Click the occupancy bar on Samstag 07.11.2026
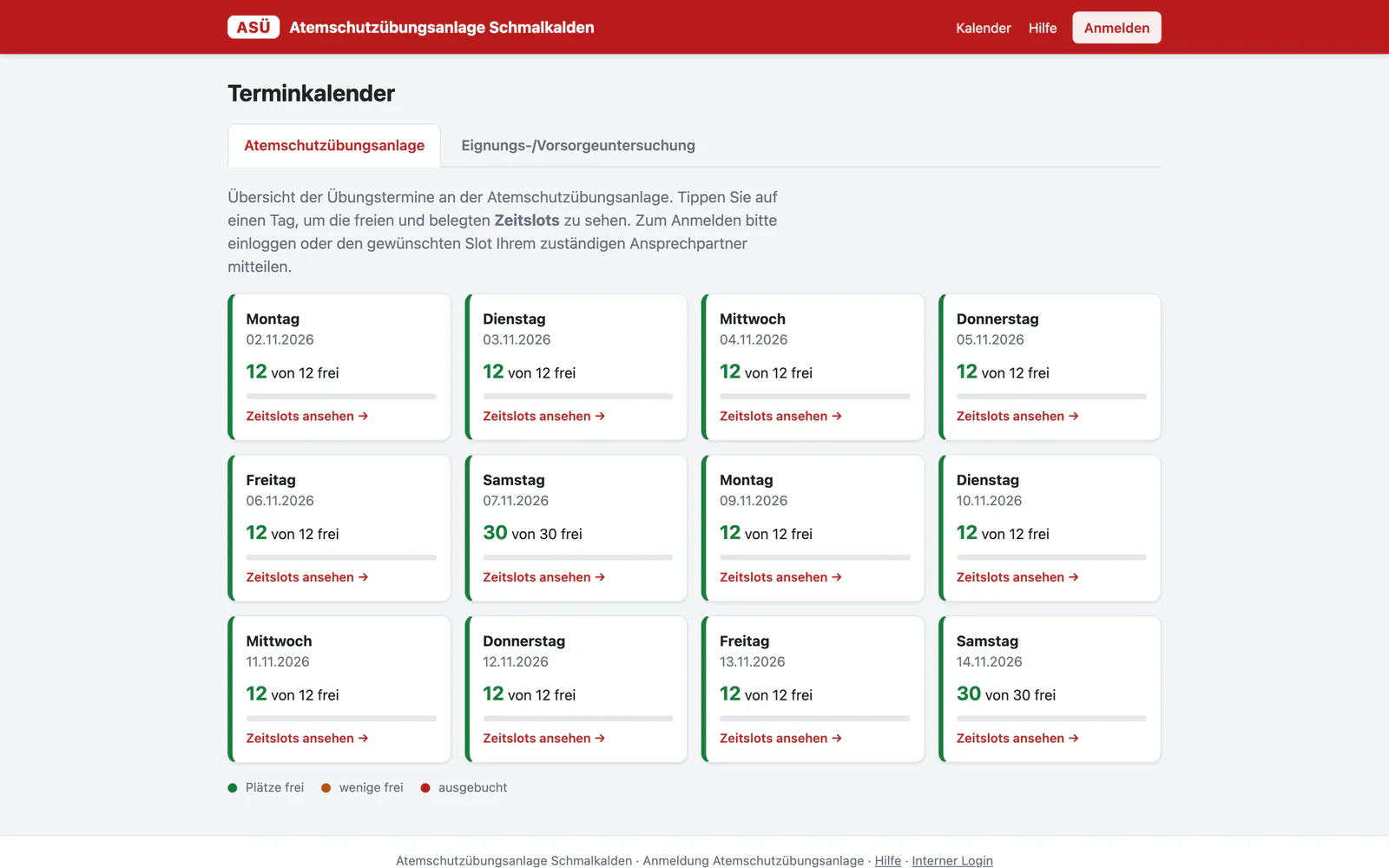The image size is (1389, 868). [x=578, y=557]
